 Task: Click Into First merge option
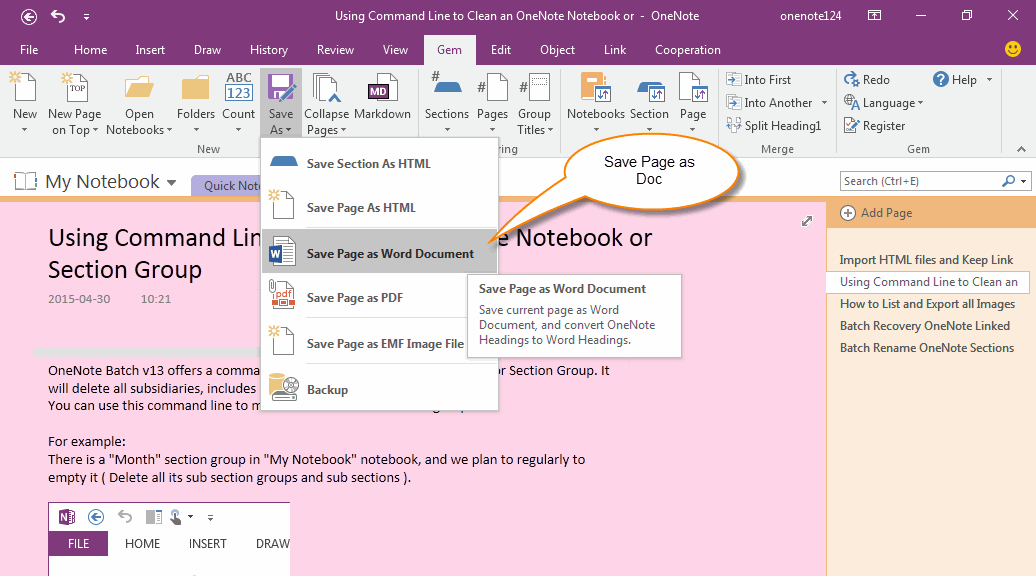point(758,79)
